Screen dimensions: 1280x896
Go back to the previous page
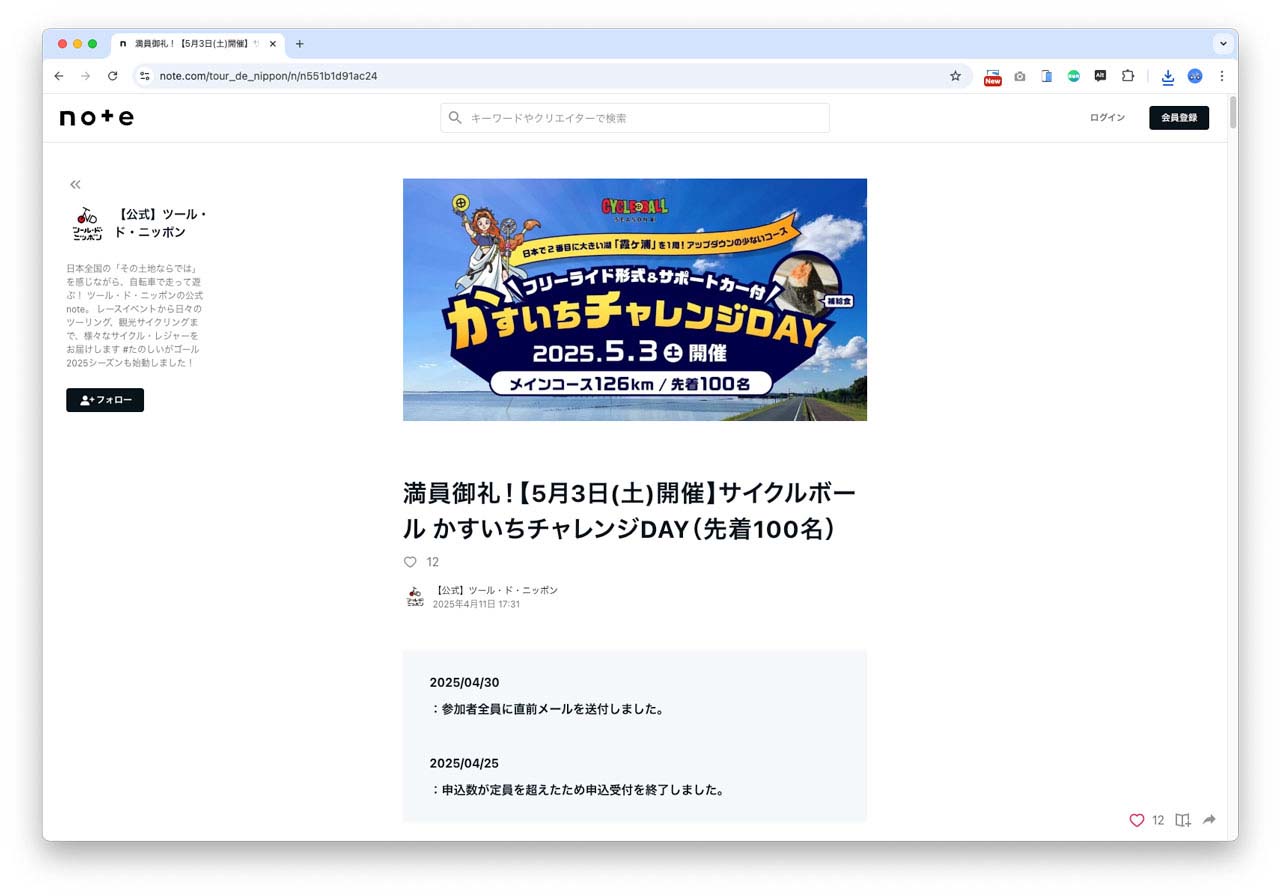click(x=59, y=76)
